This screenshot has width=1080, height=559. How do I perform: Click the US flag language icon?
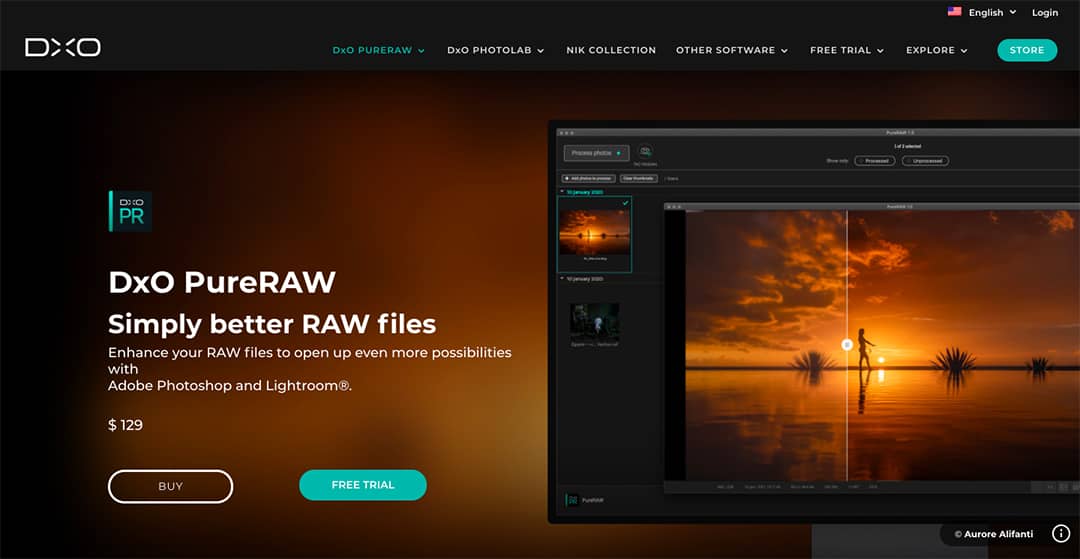[x=954, y=12]
